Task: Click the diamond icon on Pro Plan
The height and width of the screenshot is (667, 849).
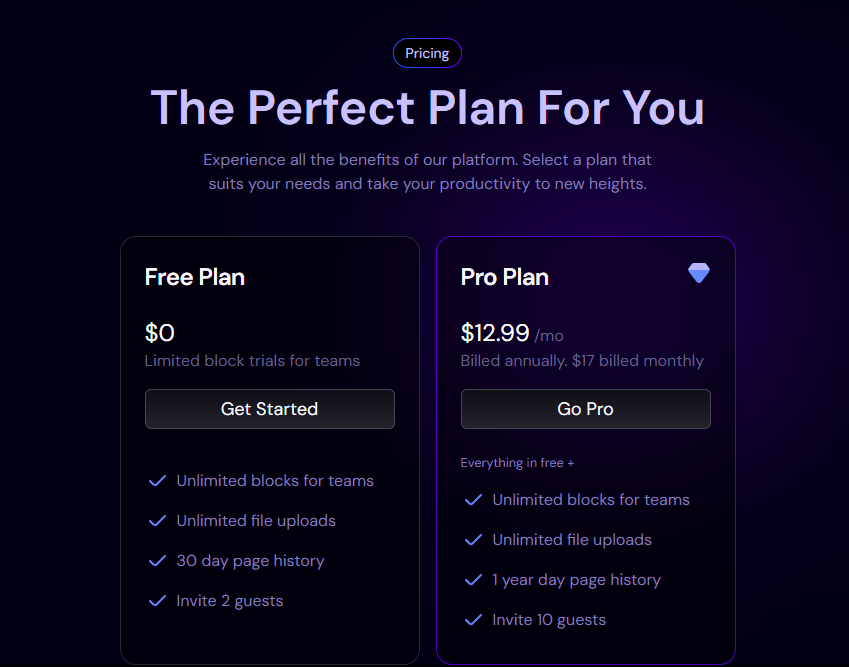Action: click(x=699, y=273)
